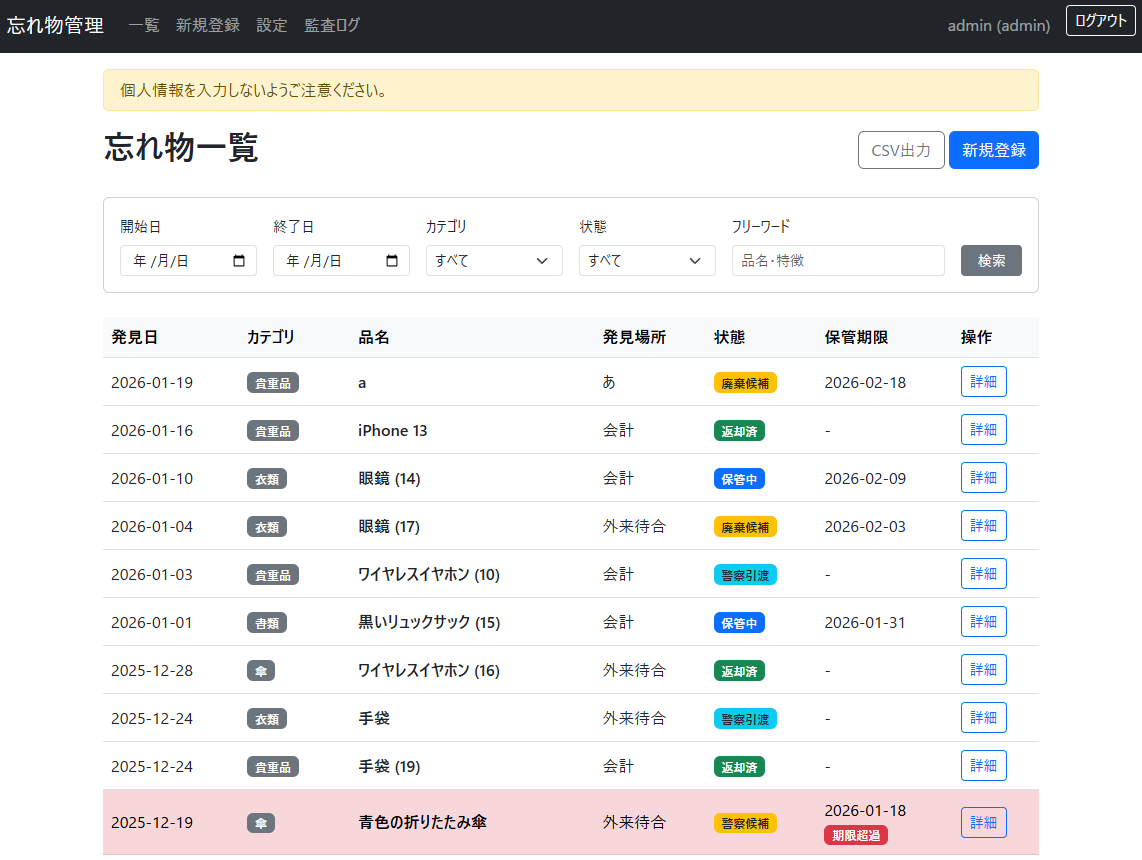Click the 検索 search button
1142x860 pixels.
point(991,260)
